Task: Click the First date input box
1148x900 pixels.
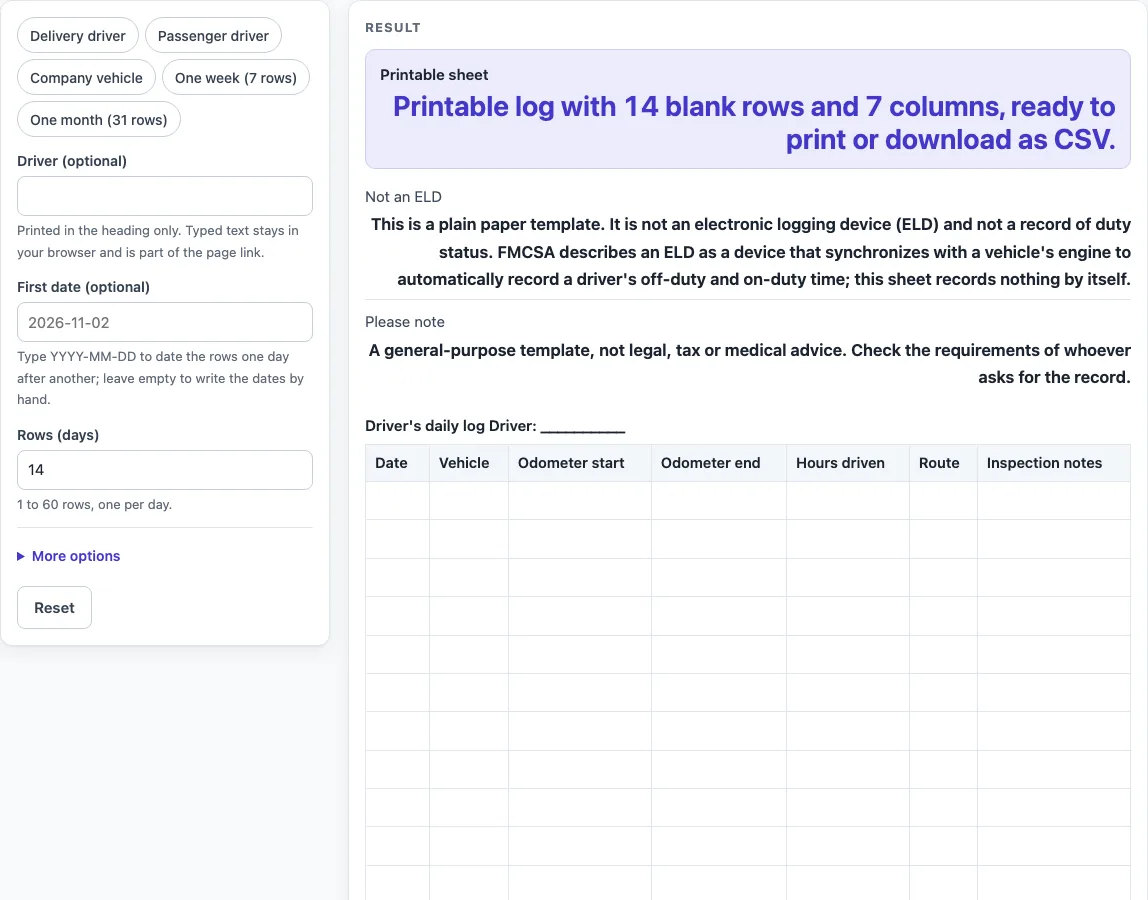Action: 165,322
